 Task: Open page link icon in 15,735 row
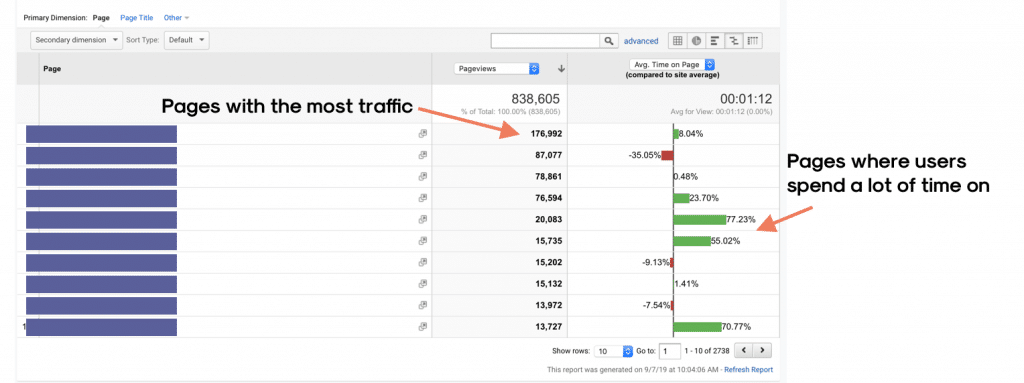pyautogui.click(x=423, y=241)
